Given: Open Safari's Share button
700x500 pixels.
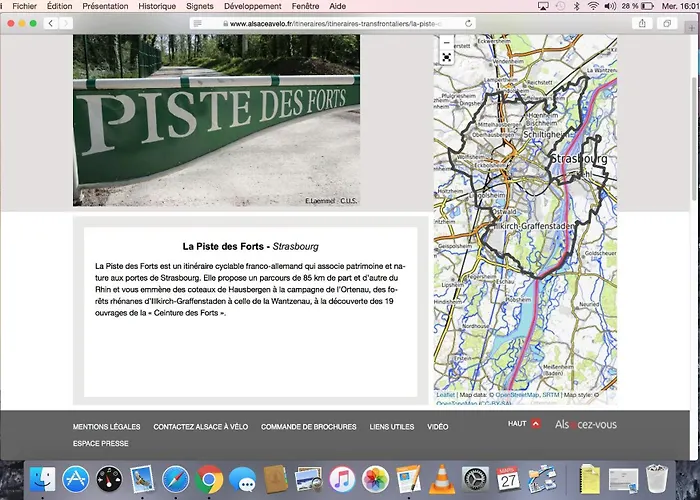Looking at the screenshot, I should (642, 23).
